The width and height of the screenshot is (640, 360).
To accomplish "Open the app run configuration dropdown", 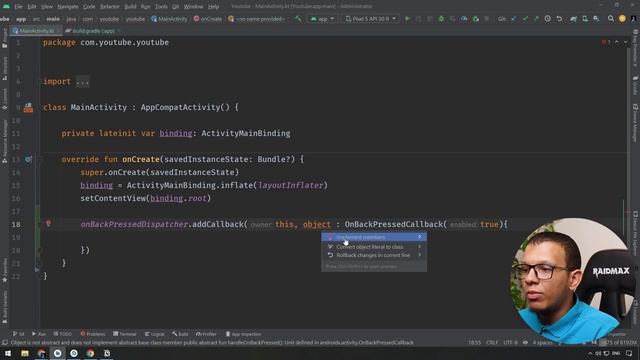I will 322,19.
